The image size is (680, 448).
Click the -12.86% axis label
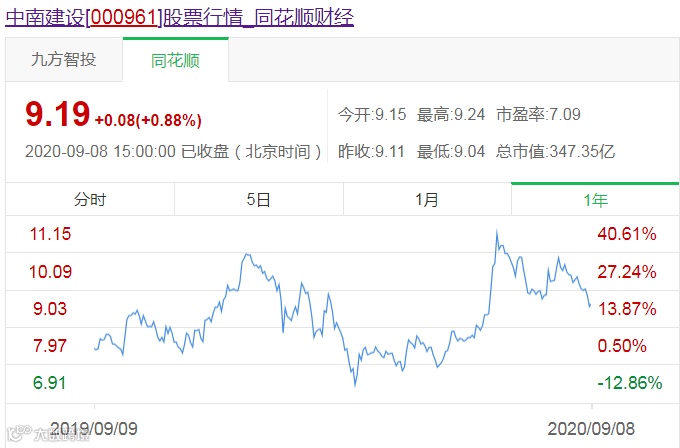click(x=630, y=383)
